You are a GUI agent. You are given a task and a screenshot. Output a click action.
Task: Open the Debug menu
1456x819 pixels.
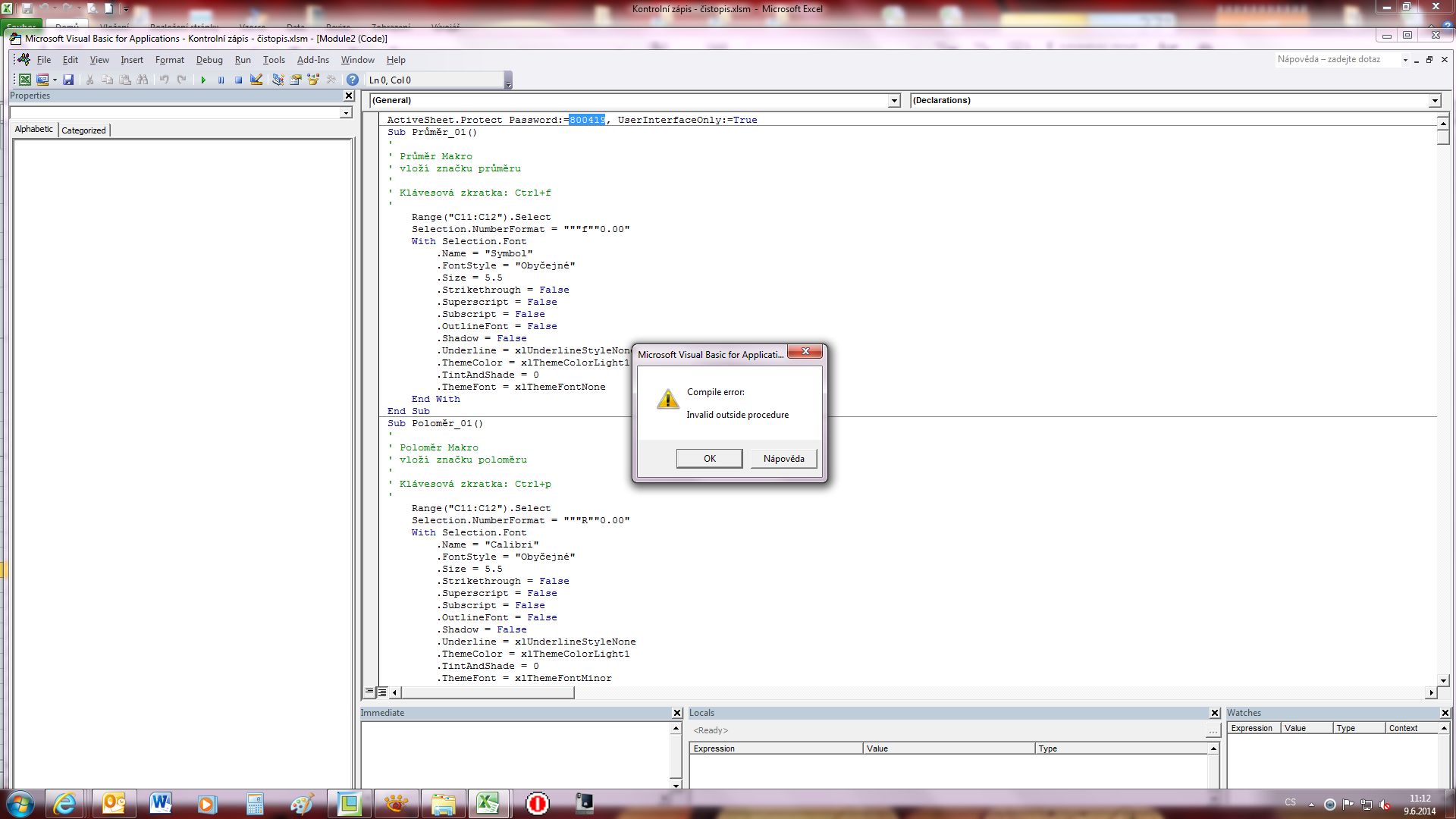209,60
